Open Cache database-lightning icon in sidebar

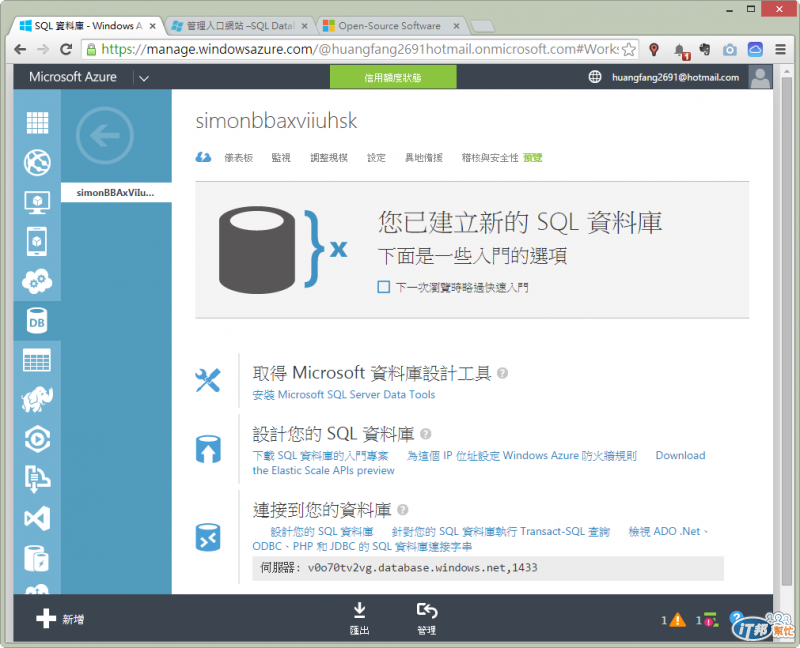pyautogui.click(x=37, y=559)
